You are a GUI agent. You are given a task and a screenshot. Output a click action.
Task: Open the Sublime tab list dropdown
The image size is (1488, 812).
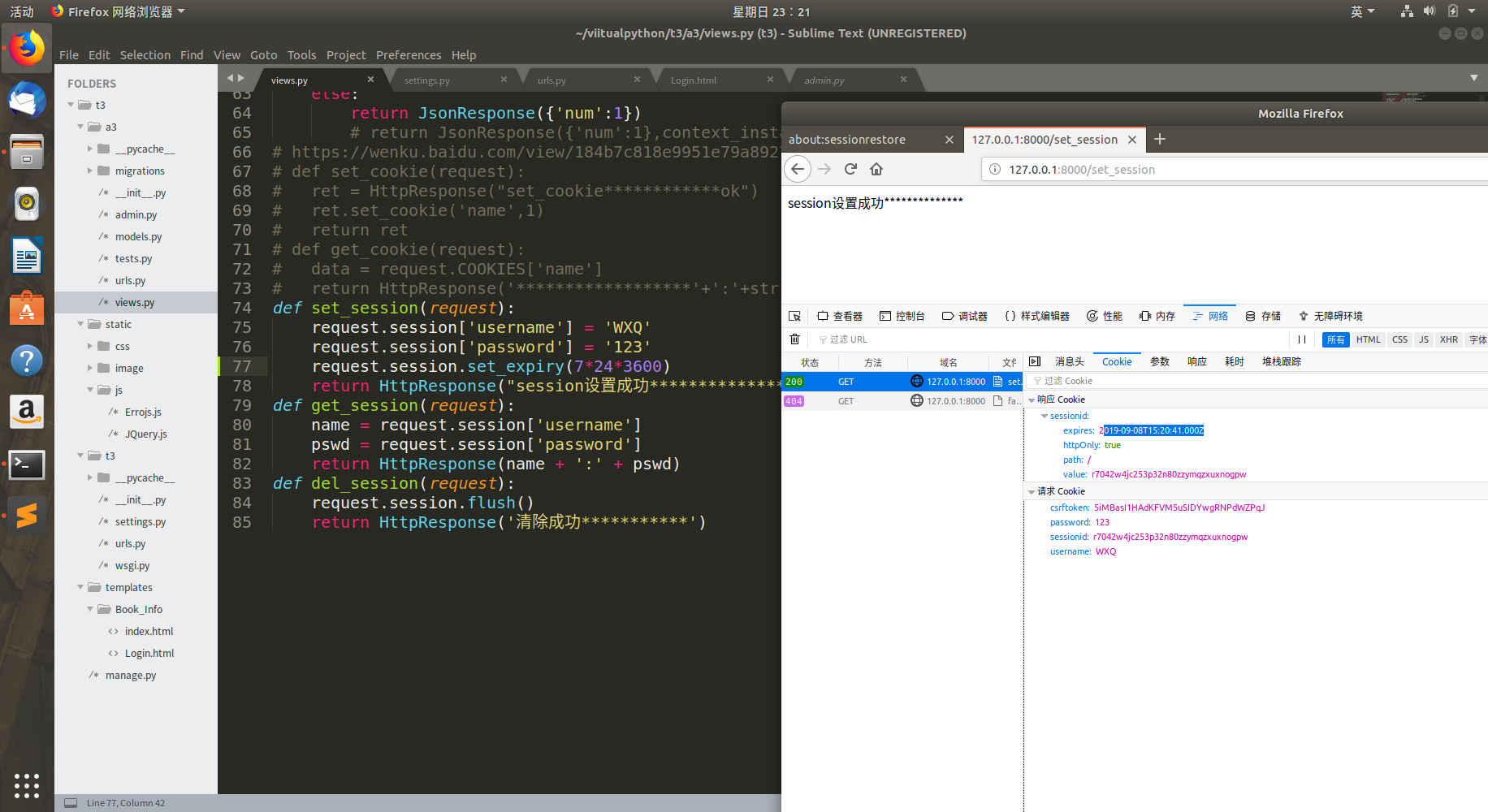(1473, 78)
